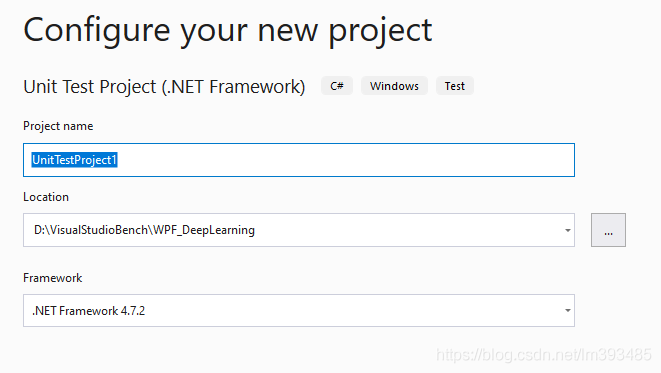Click the Unit Test Project (.NET Framework) heading
The width and height of the screenshot is (661, 373).
[x=164, y=87]
